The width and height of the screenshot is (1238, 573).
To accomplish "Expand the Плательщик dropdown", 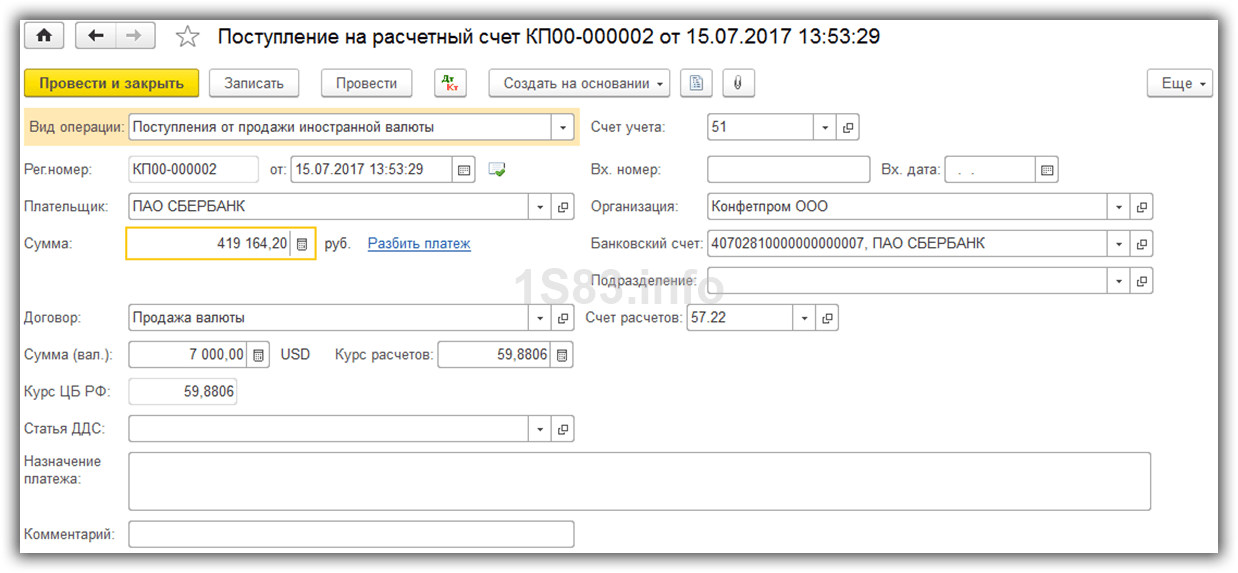I will coord(540,207).
